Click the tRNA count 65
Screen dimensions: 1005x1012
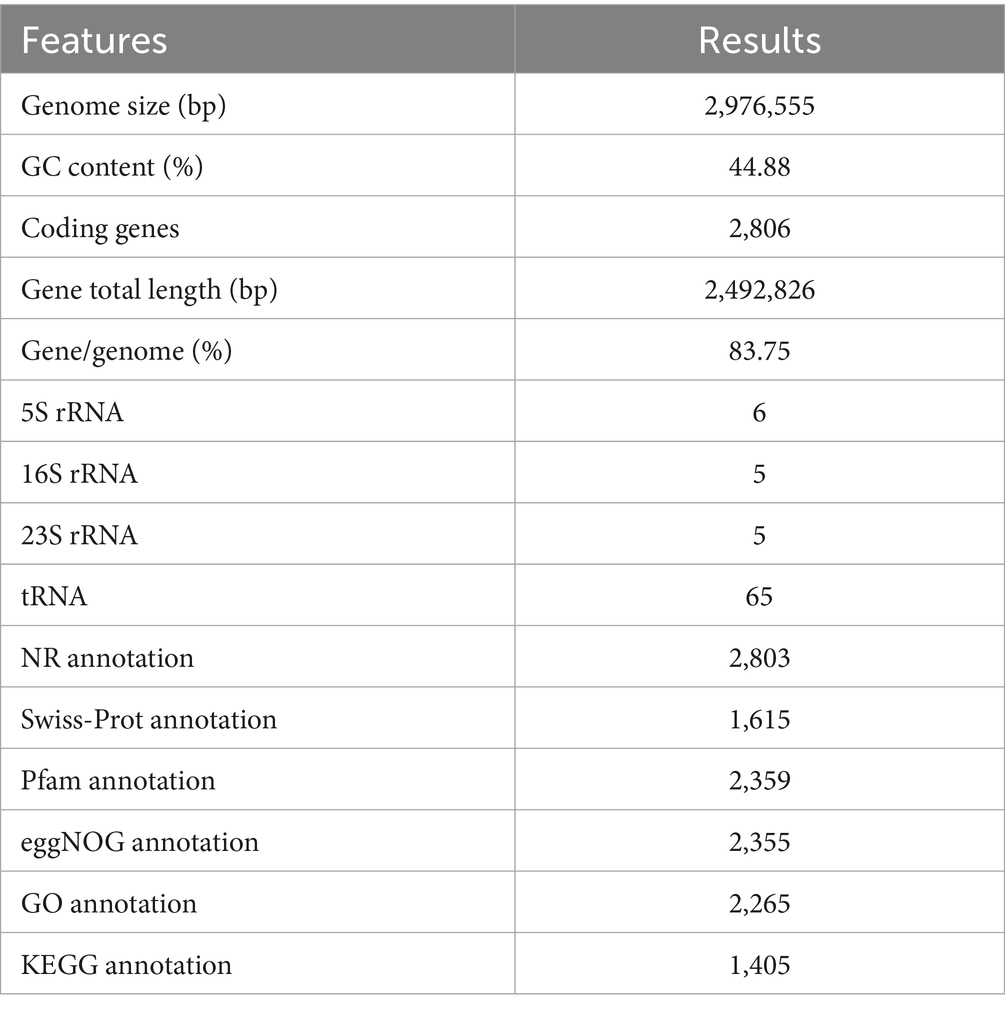pyautogui.click(x=759, y=597)
